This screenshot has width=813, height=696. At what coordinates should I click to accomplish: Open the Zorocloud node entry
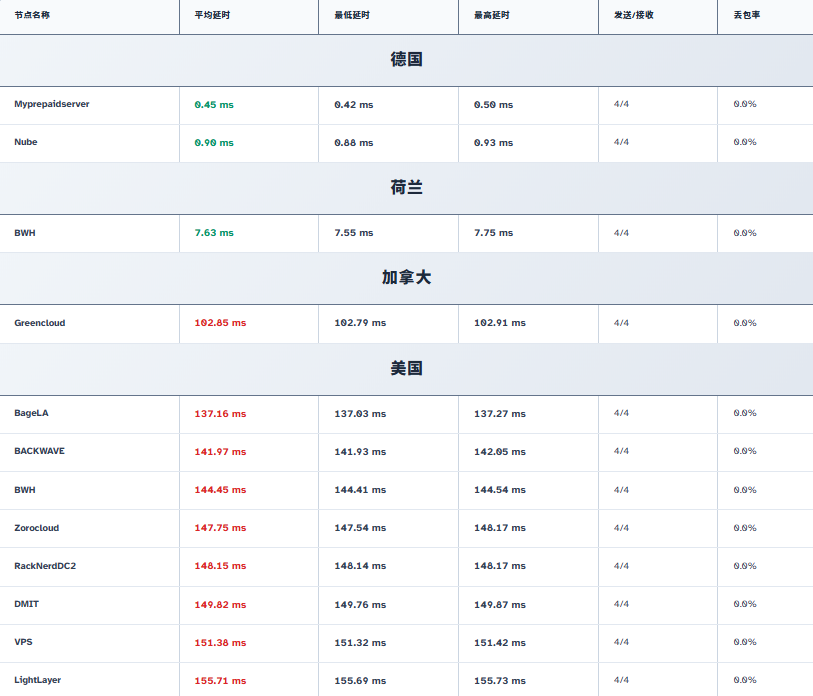[36, 528]
